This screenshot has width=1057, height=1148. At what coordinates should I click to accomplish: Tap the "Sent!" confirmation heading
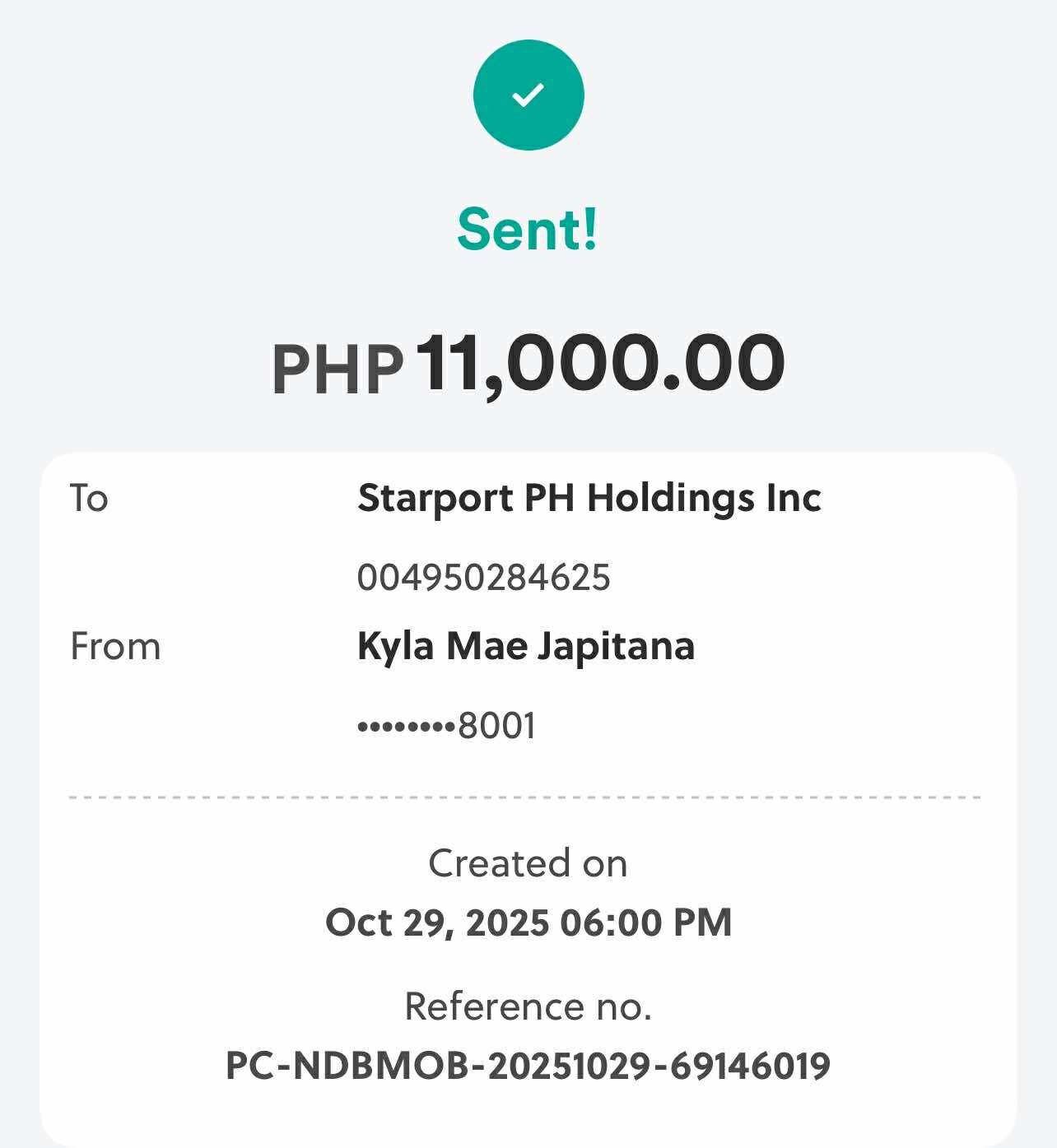point(528,229)
